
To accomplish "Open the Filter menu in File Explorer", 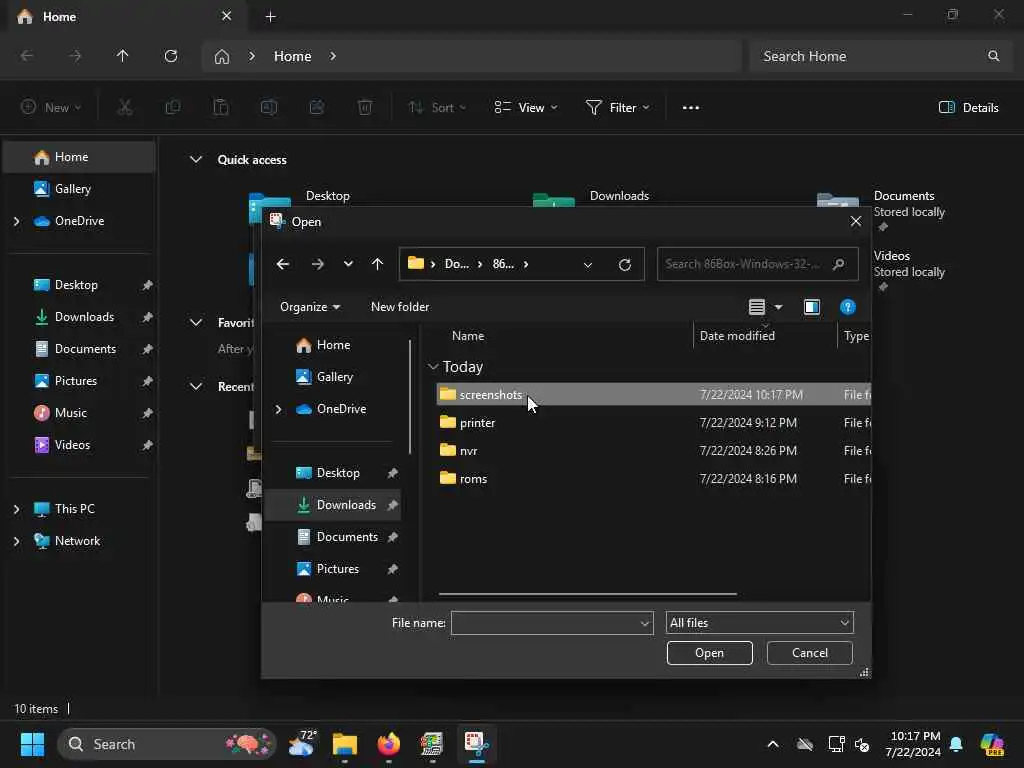I will click(617, 108).
